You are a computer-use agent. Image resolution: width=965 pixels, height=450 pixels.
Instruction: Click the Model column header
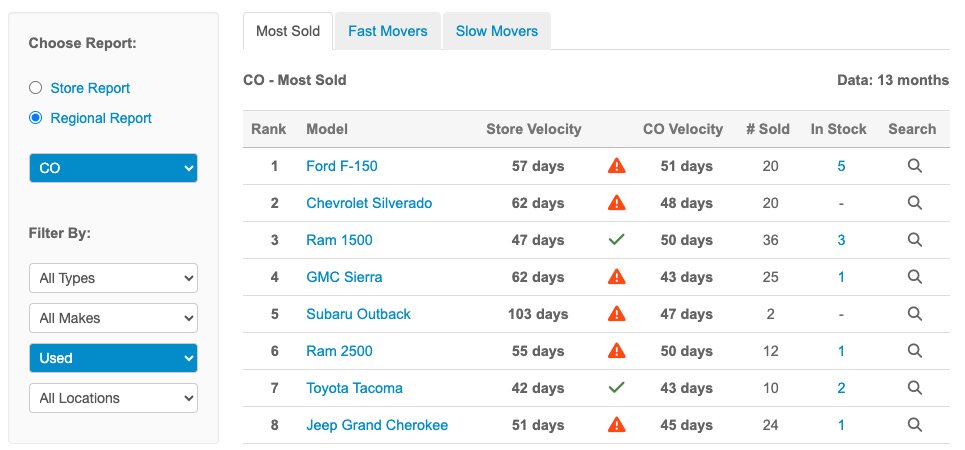327,129
